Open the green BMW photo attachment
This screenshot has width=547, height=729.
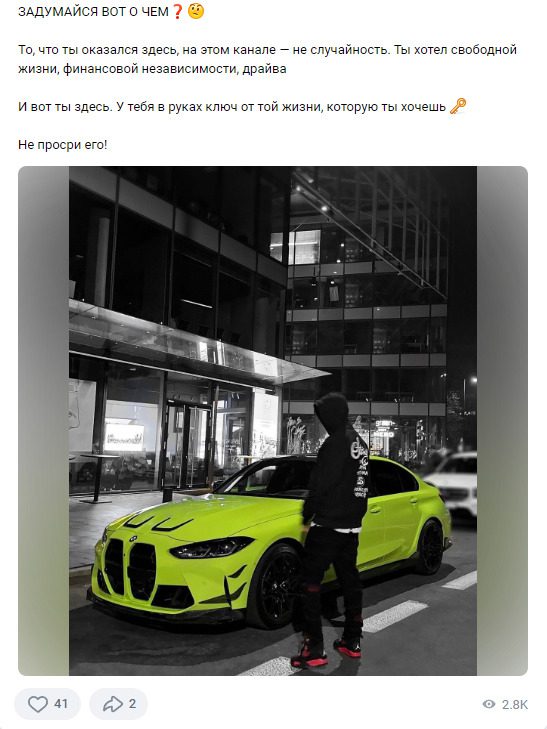(x=273, y=421)
